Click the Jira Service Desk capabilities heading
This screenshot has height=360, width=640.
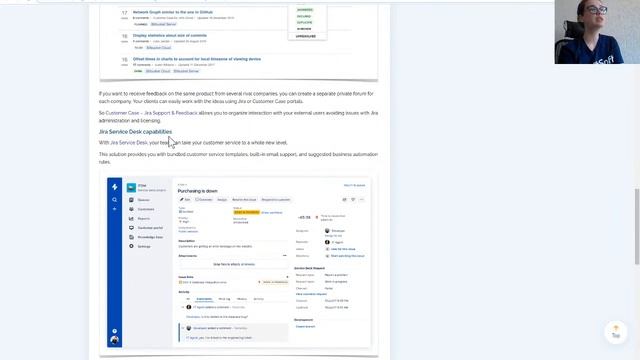pyautogui.click(x=135, y=132)
